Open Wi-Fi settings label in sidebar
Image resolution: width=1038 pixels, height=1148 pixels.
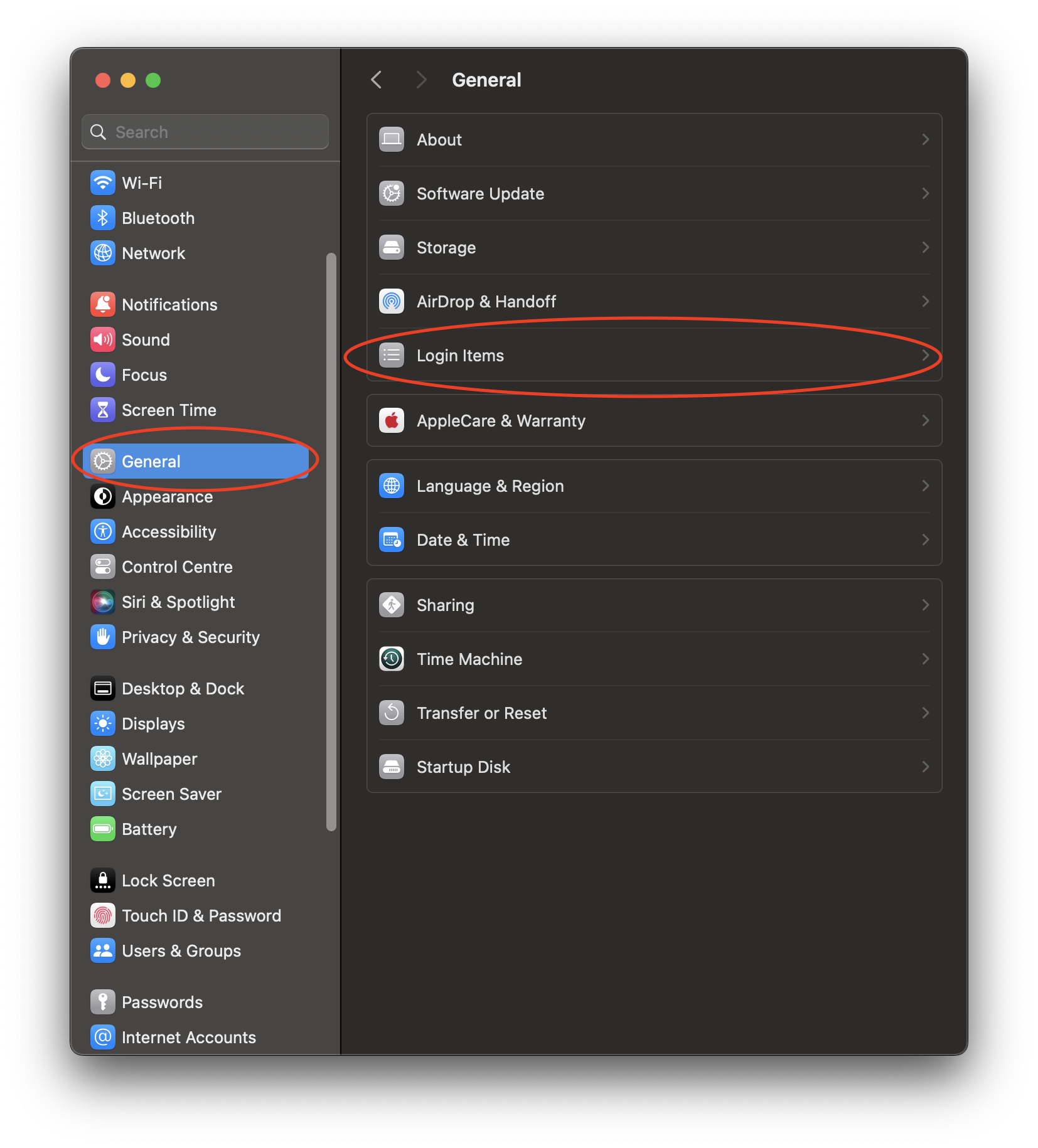(142, 183)
